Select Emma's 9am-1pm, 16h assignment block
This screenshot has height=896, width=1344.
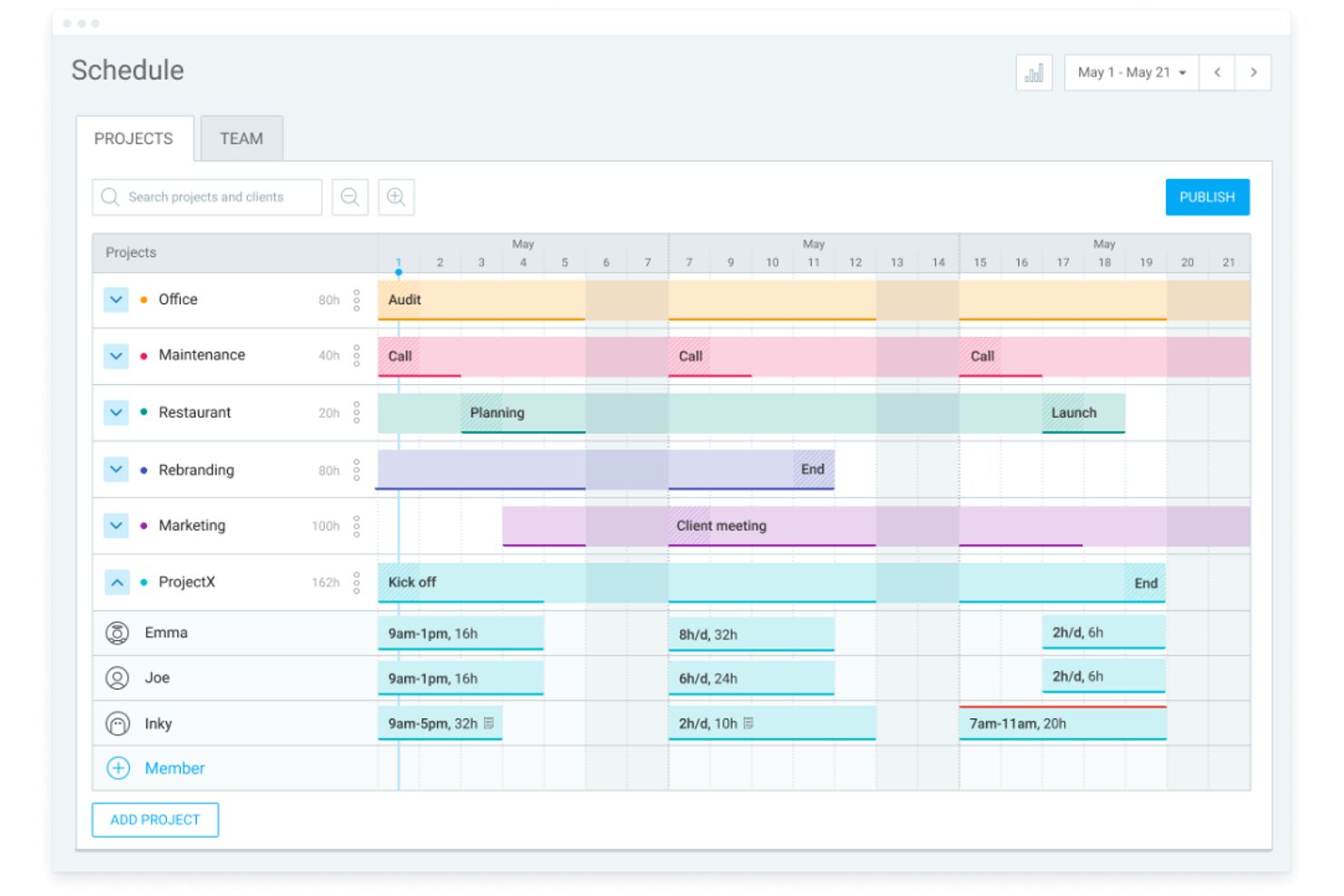tap(460, 634)
